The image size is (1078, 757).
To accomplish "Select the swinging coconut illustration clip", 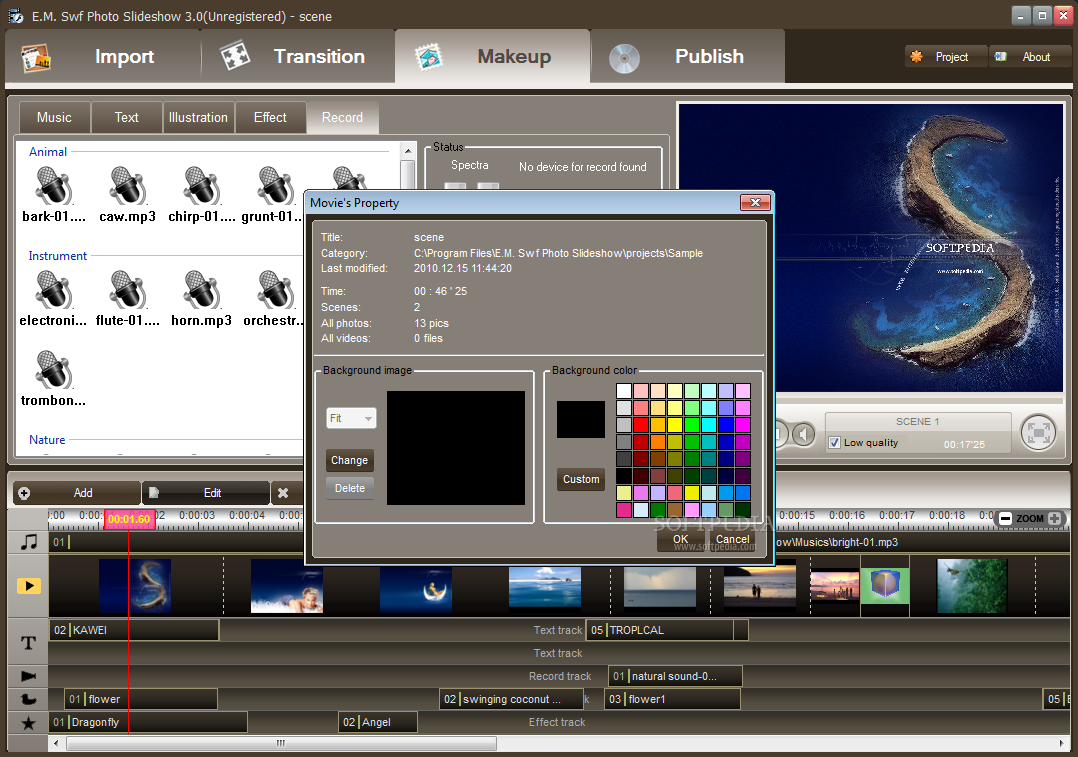I will point(512,699).
